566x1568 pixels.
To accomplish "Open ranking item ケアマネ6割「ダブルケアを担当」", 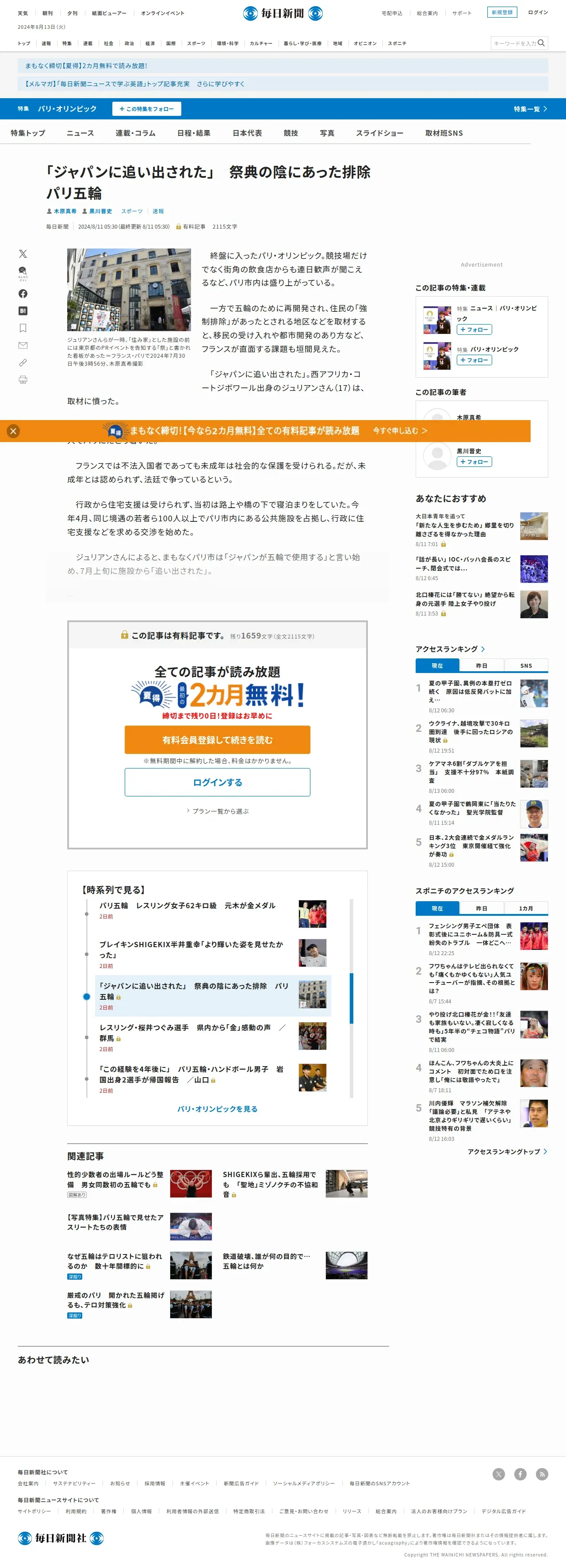I will [471, 772].
